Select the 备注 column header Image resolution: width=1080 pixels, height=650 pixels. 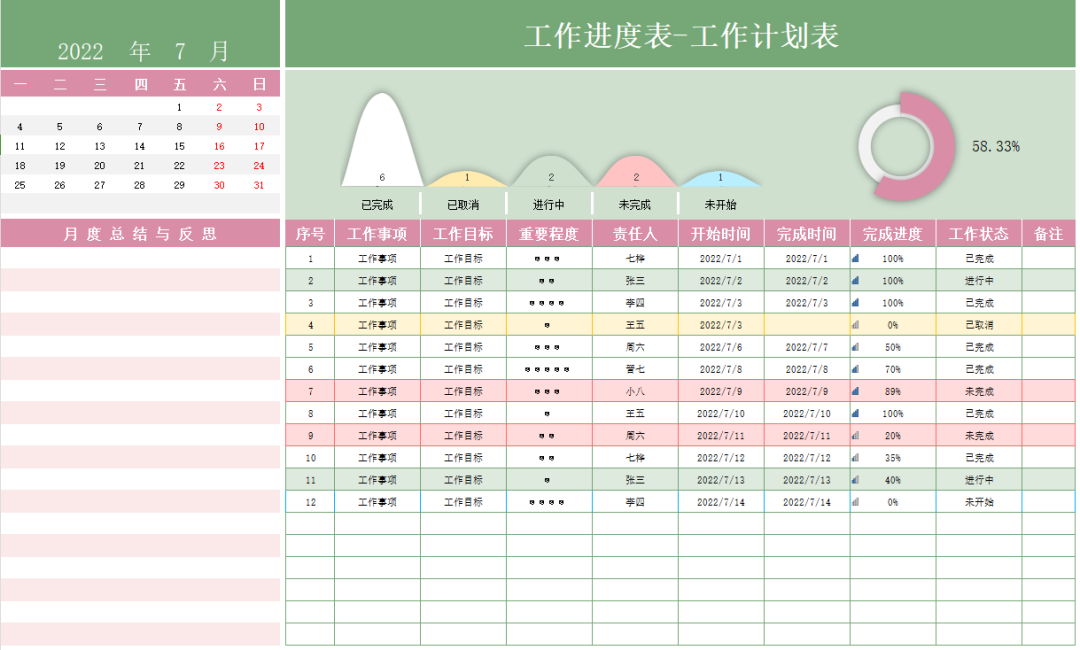[1048, 234]
